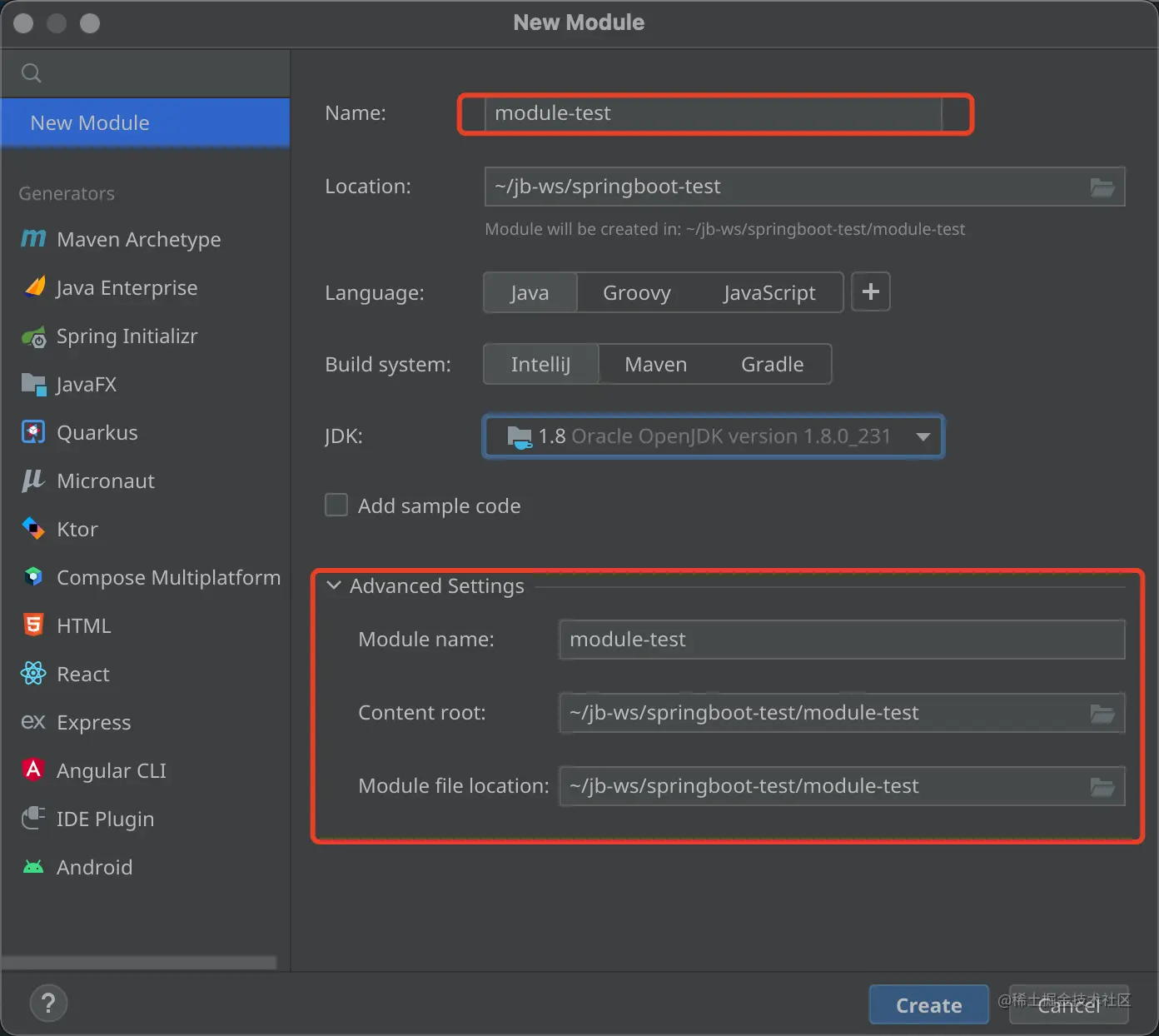This screenshot has height=1036, width=1159.
Task: Select the Android label
Action: [x=95, y=868]
